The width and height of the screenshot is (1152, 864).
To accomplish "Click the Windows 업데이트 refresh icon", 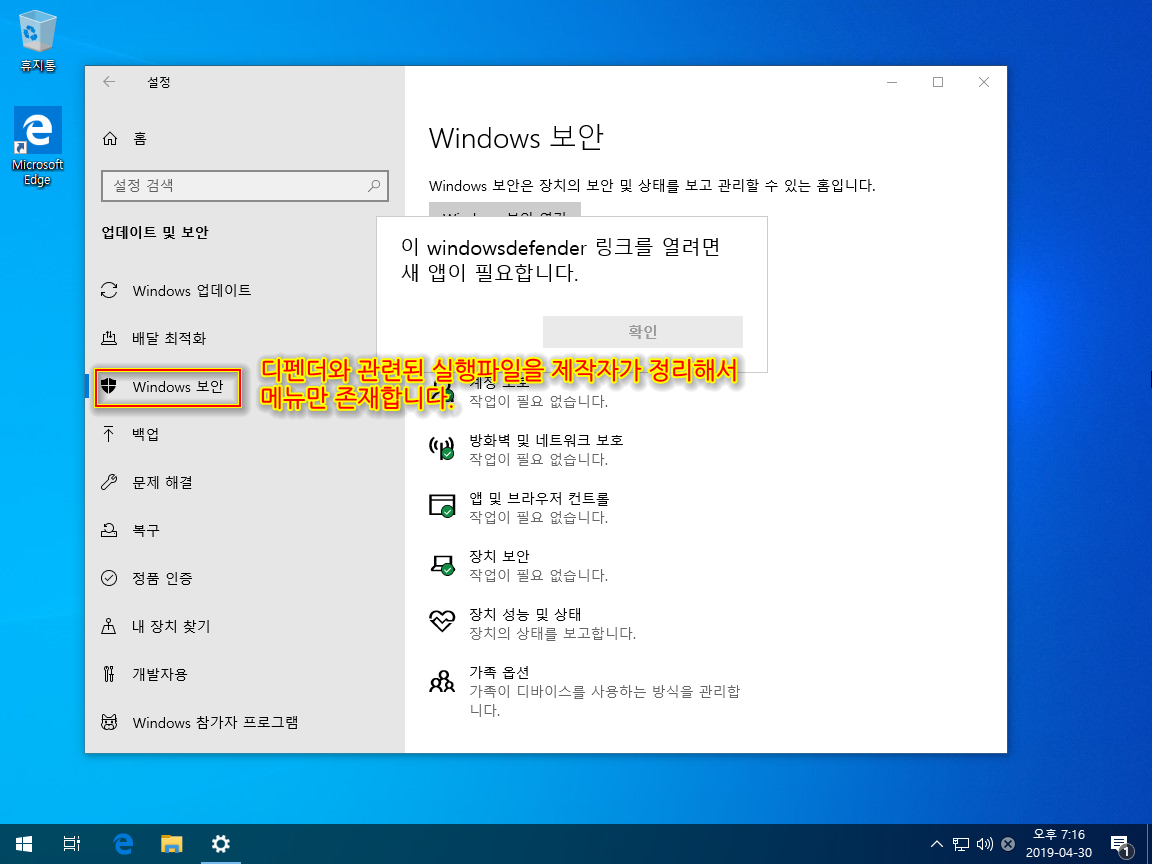I will point(109,290).
